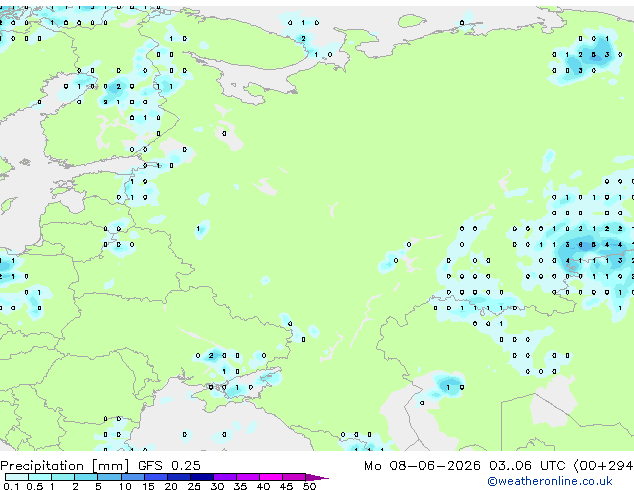Select the 5–10 mm legend color box
The height and width of the screenshot is (490, 634).
click(109, 477)
